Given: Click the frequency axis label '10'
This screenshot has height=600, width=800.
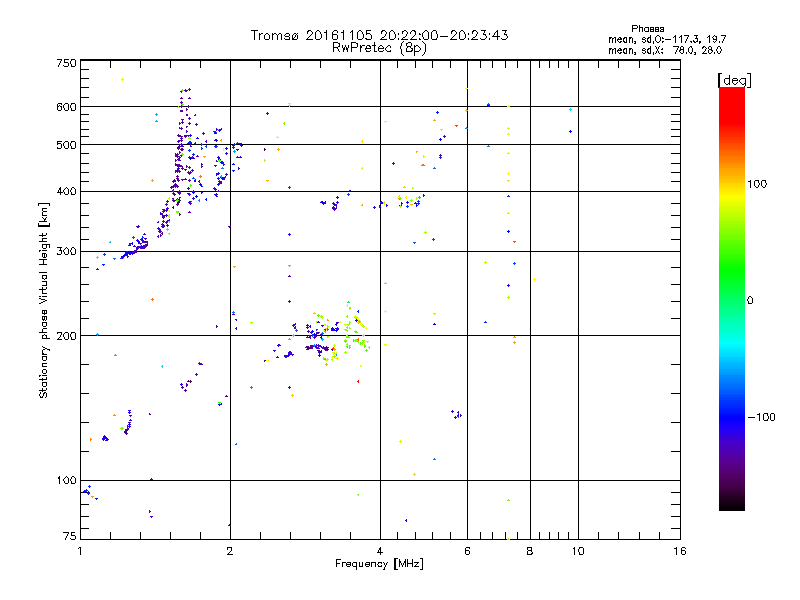Looking at the screenshot, I should pyautogui.click(x=578, y=551).
